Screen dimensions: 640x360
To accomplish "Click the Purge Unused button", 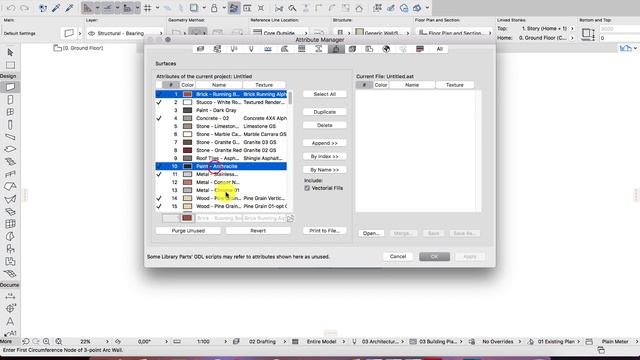I will (188, 231).
